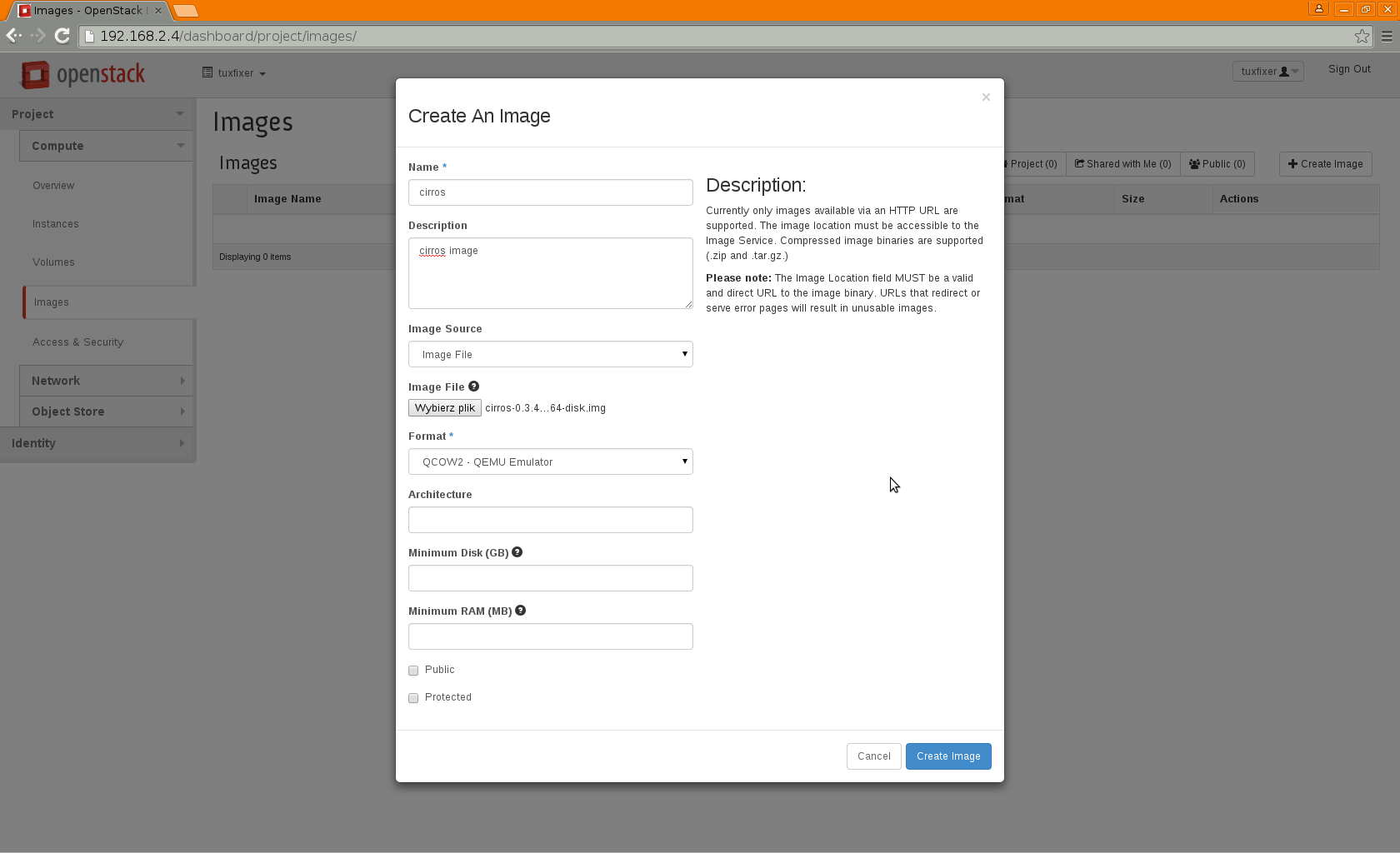The height and width of the screenshot is (853, 1400).
Task: Click the blue Create Image button
Action: coord(948,756)
